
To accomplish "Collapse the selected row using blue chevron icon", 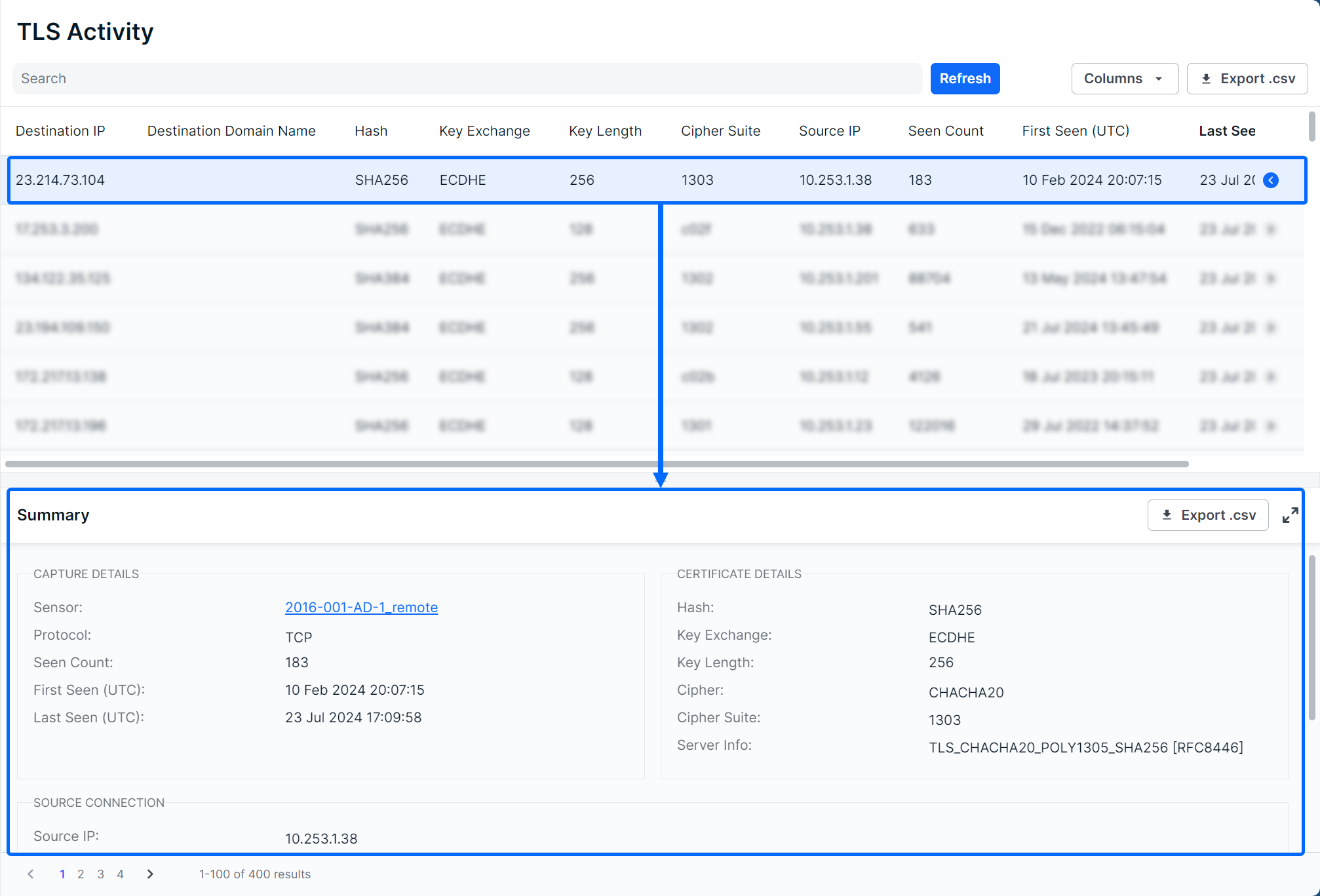I will [1271, 180].
